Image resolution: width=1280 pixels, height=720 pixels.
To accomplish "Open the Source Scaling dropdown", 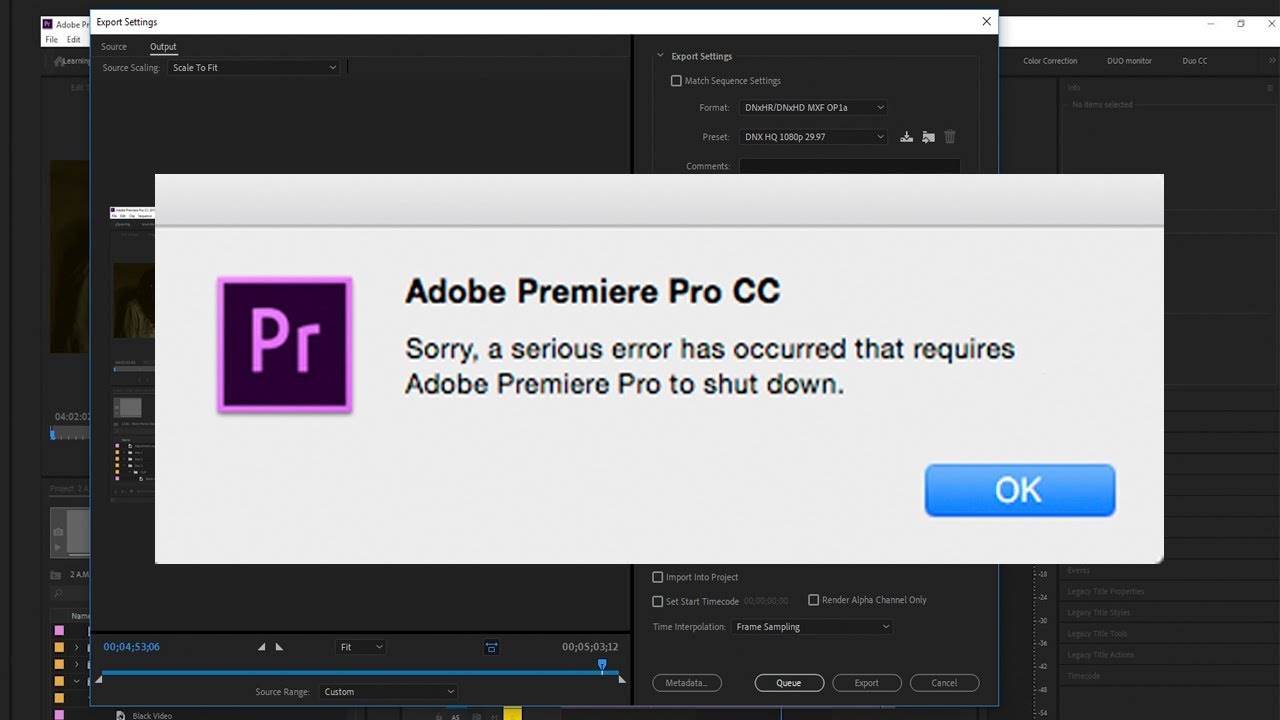I will click(254, 68).
